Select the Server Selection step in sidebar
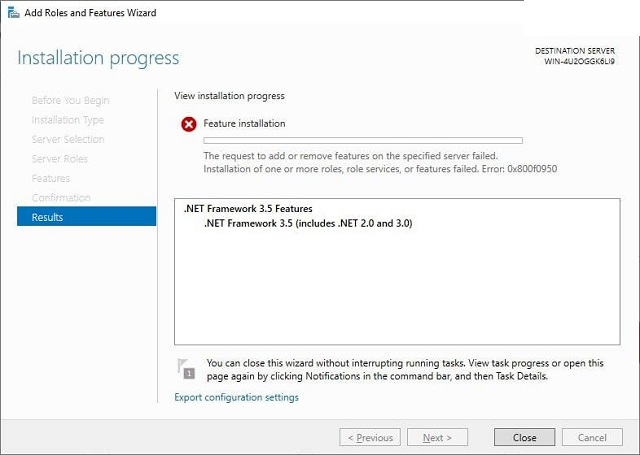 [68, 139]
